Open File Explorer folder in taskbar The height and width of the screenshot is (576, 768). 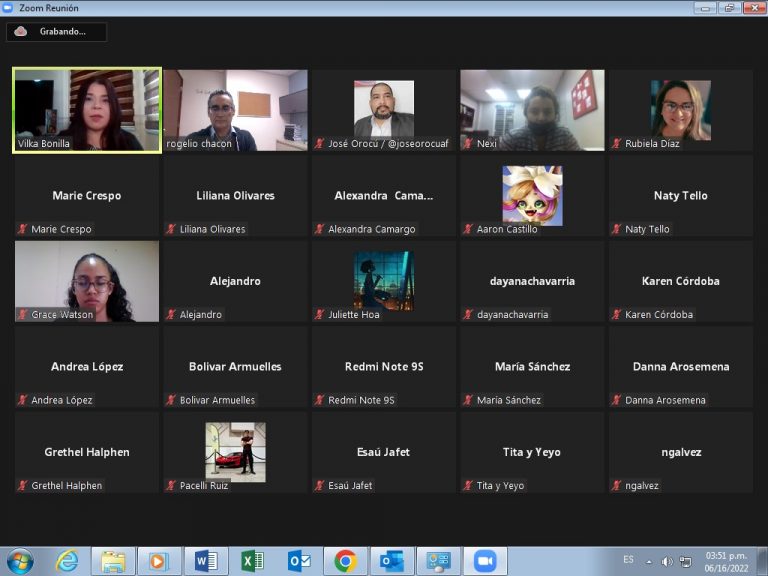113,561
